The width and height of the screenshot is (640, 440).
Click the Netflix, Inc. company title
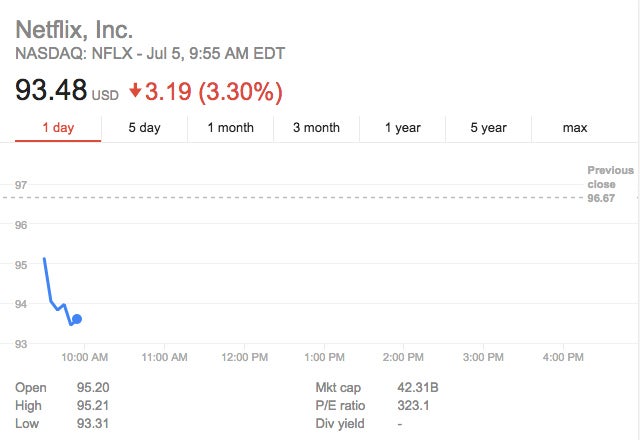75,28
